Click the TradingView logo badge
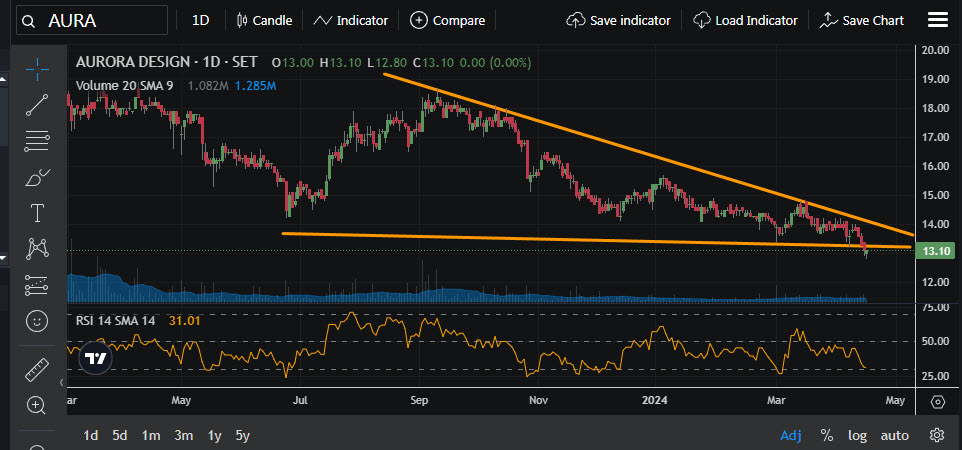Viewport: 962px width, 450px height. 96,359
